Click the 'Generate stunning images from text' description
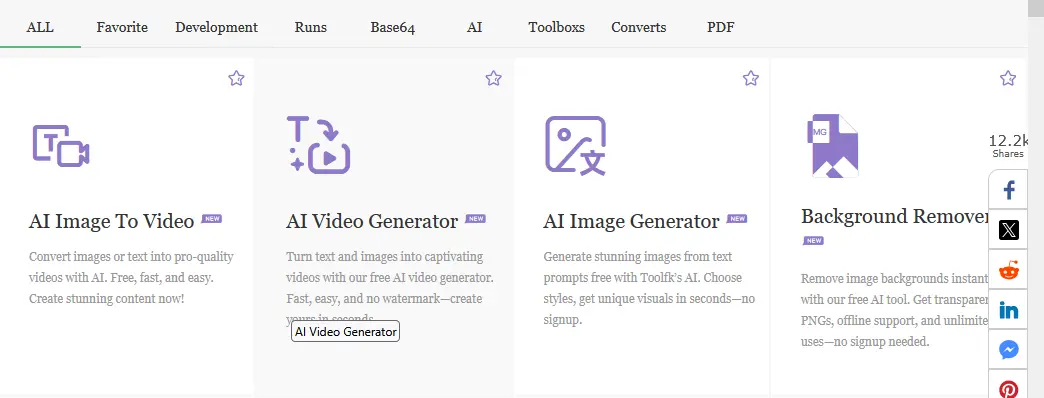 tap(649, 288)
